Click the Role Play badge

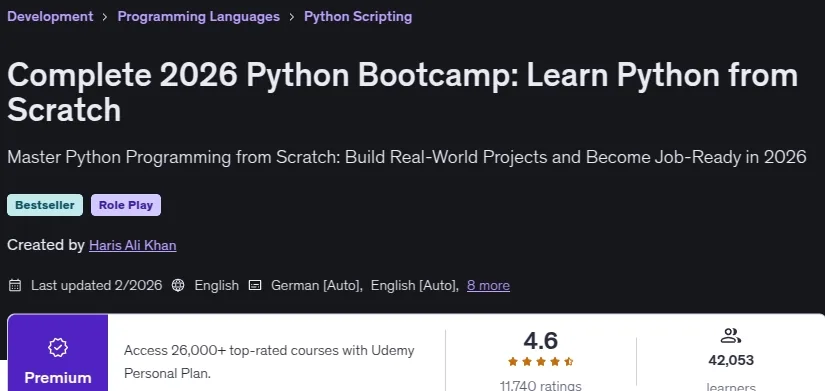point(126,205)
